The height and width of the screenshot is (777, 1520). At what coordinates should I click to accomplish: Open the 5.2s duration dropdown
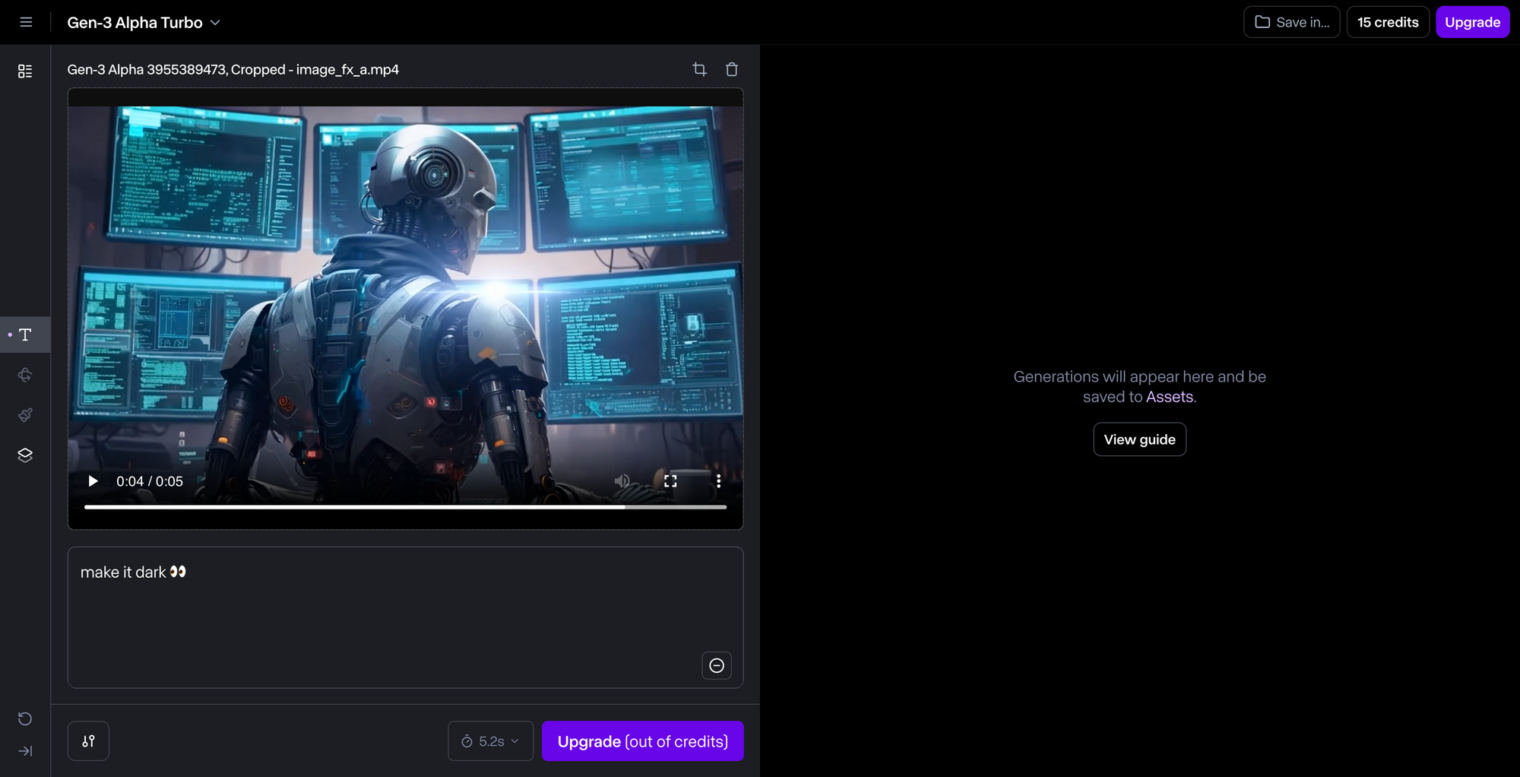coord(490,741)
